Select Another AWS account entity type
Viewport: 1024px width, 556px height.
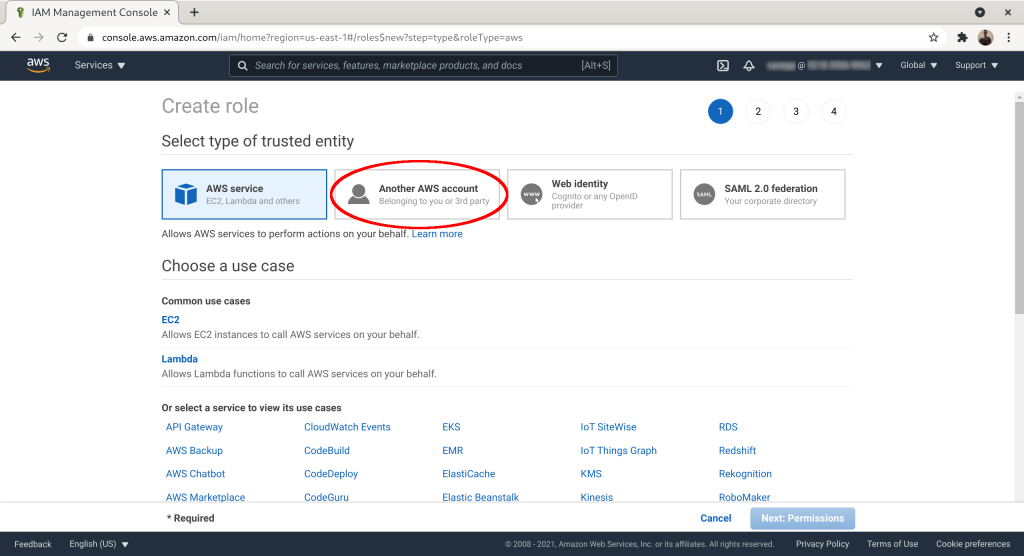[417, 194]
